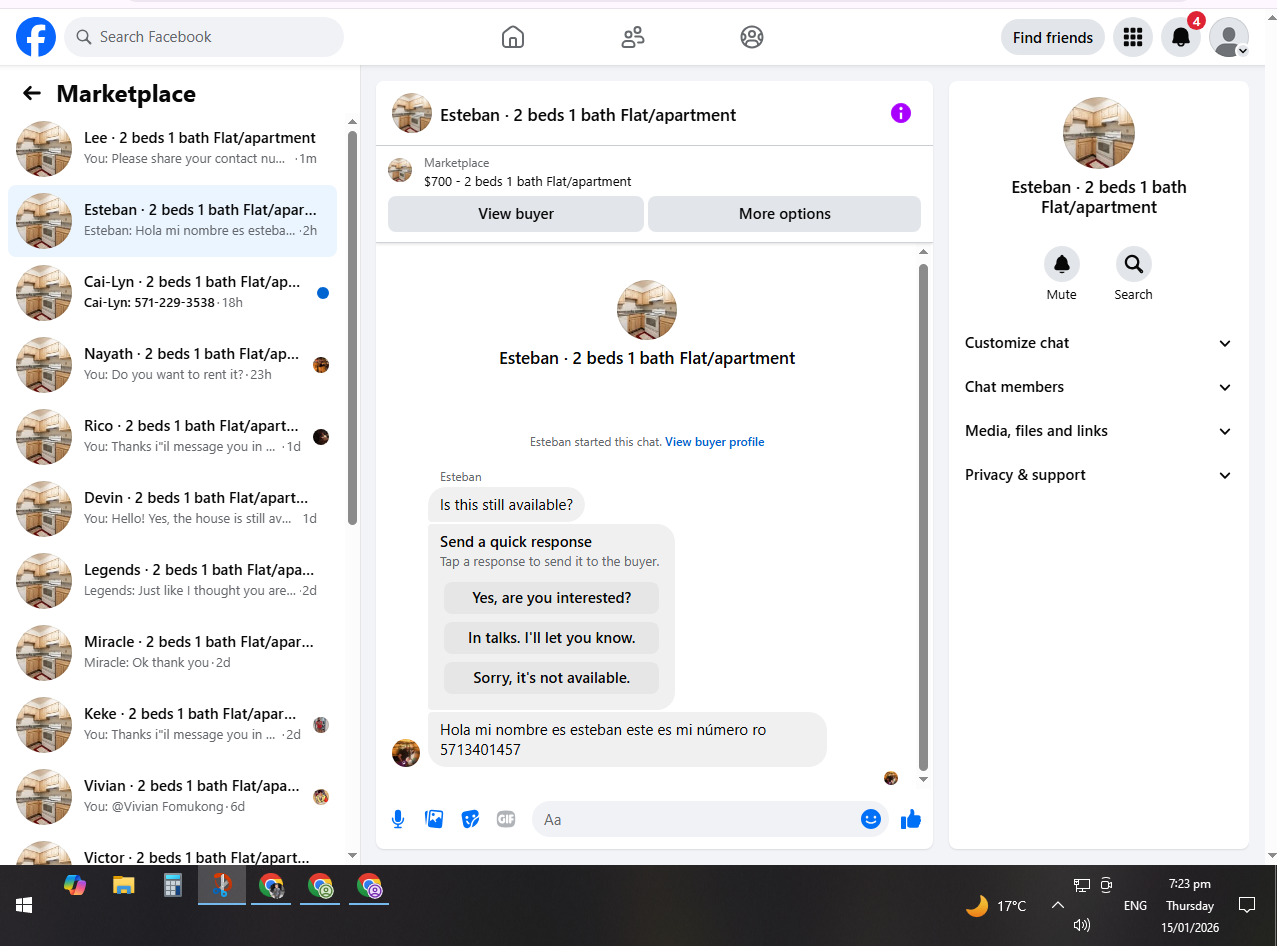
Task: Send a thumbs-up like
Action: [910, 819]
